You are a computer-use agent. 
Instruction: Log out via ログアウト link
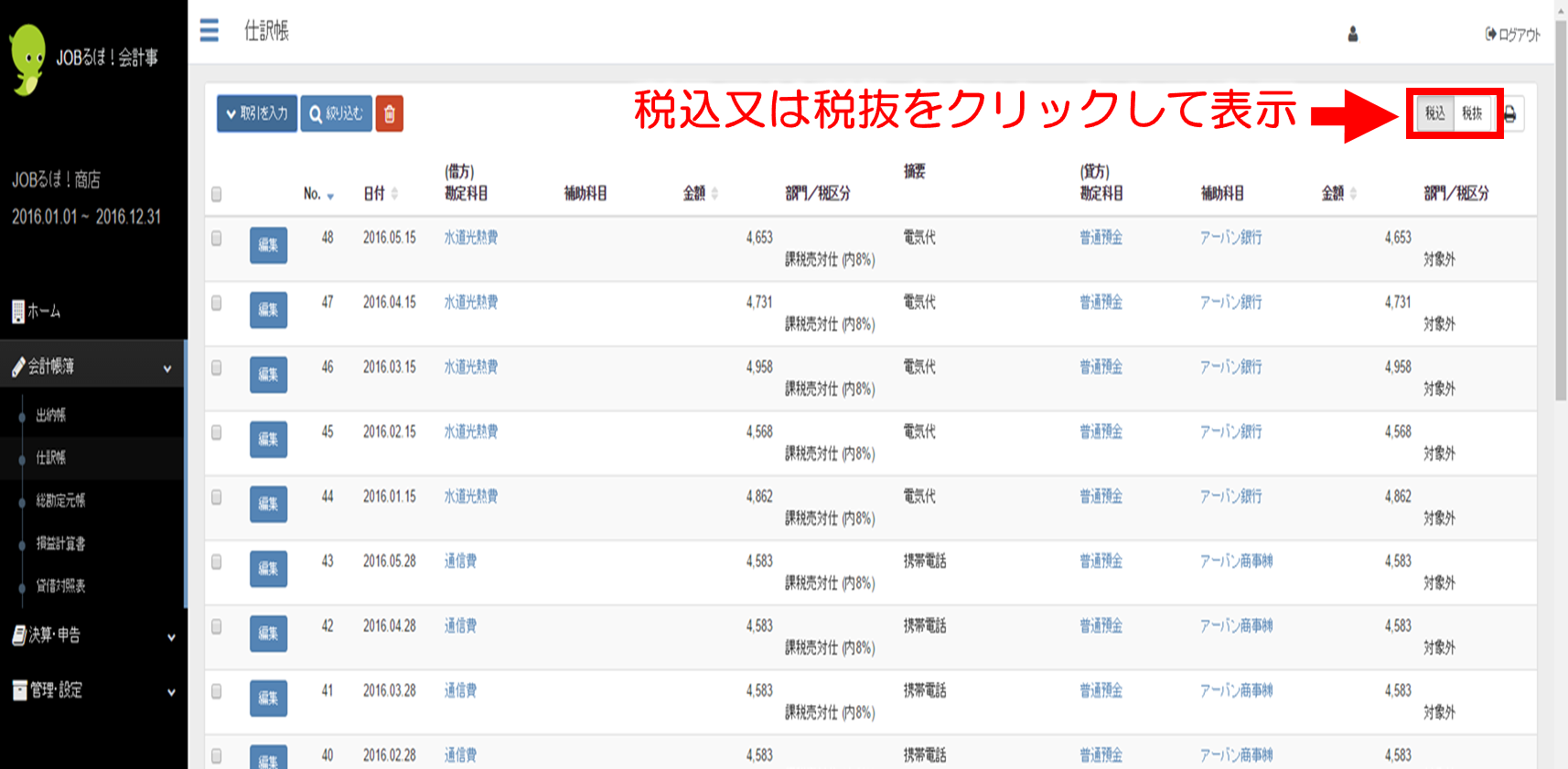click(x=1513, y=35)
